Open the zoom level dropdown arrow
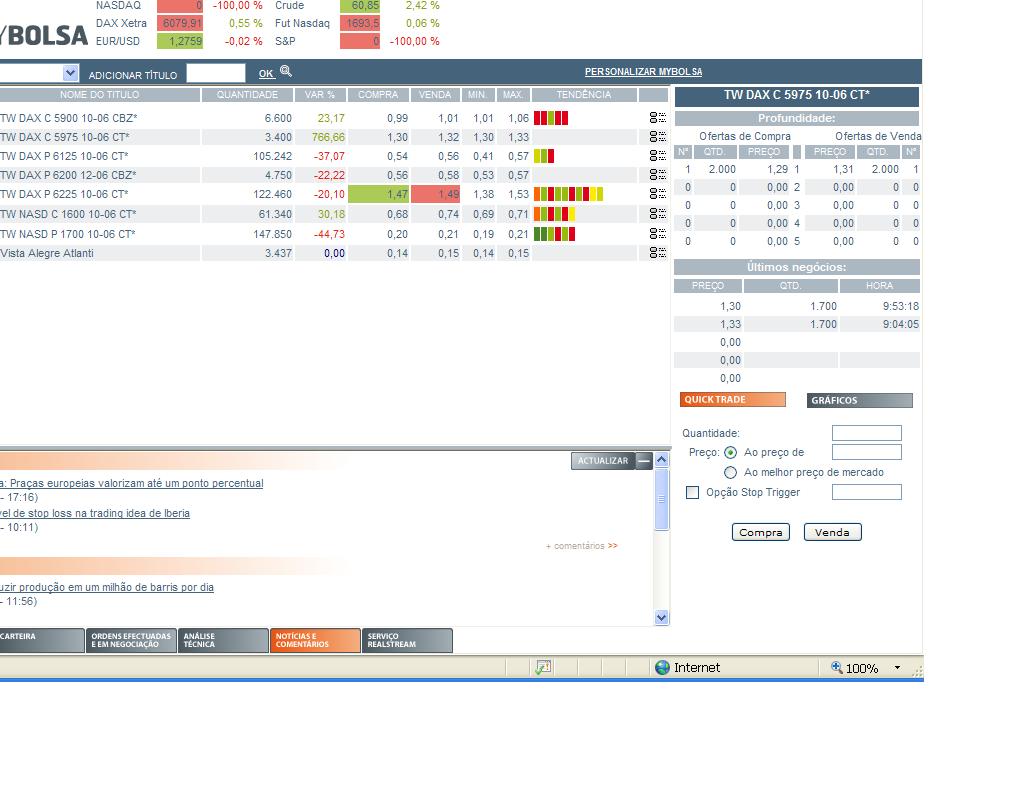 [x=897, y=667]
